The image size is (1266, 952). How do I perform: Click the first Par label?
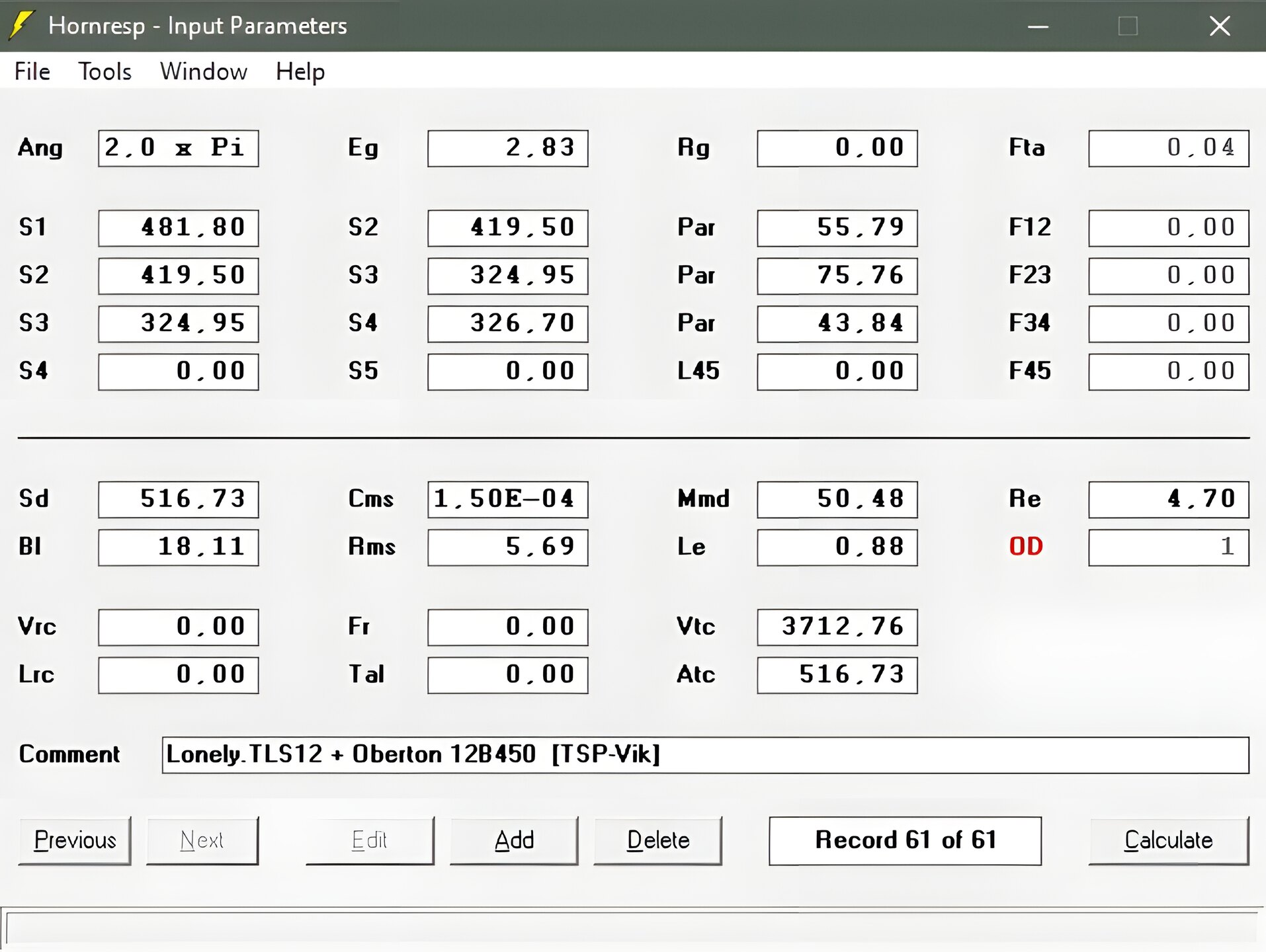click(696, 227)
